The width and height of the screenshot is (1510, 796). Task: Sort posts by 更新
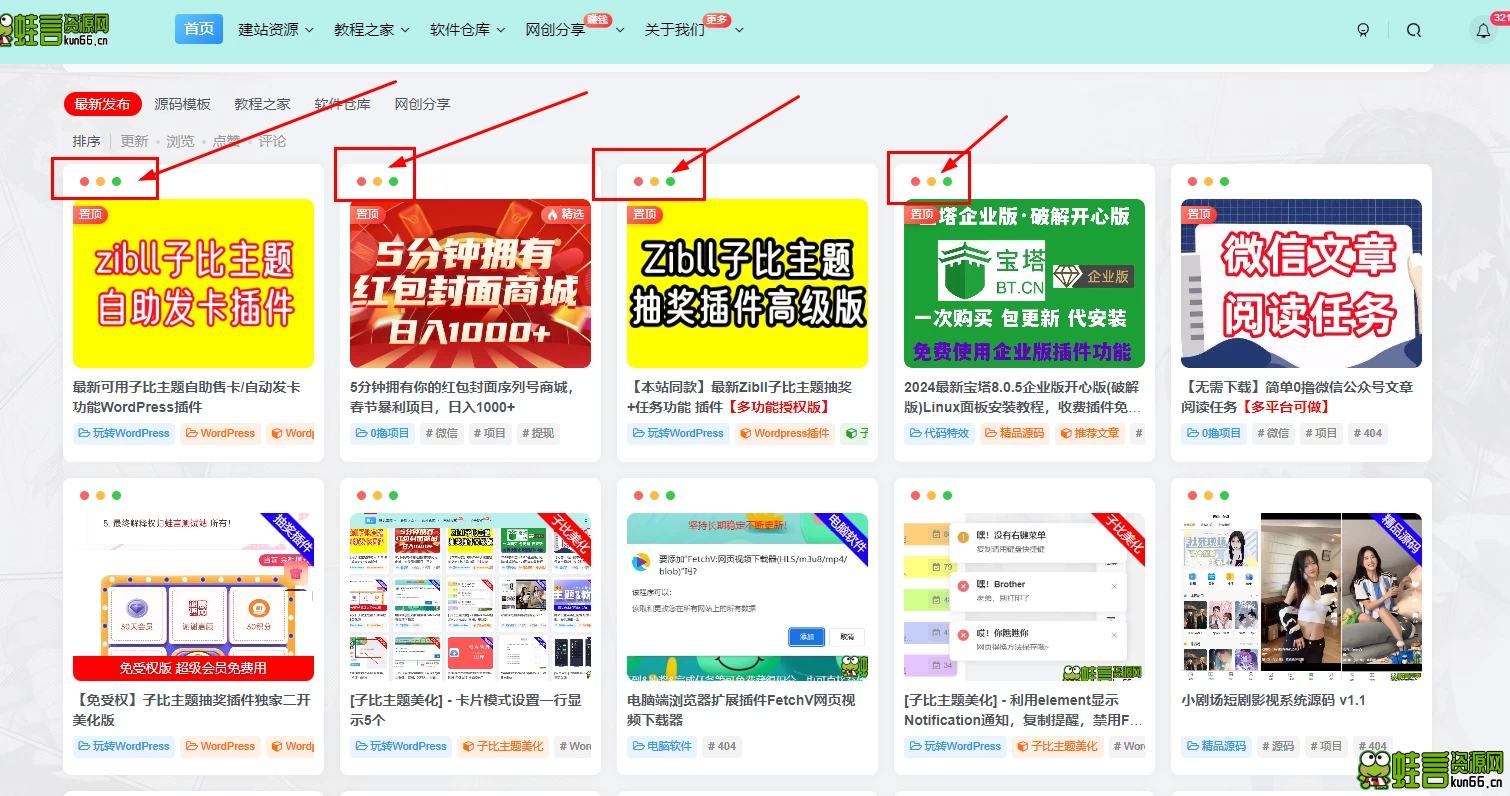(134, 142)
